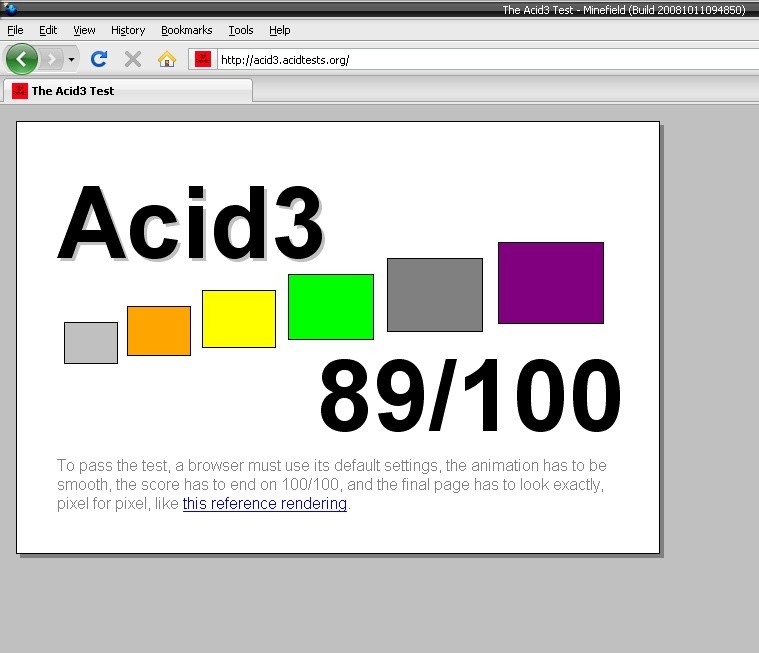Click the Stop loading X icon
This screenshot has height=653, width=759.
point(133,60)
